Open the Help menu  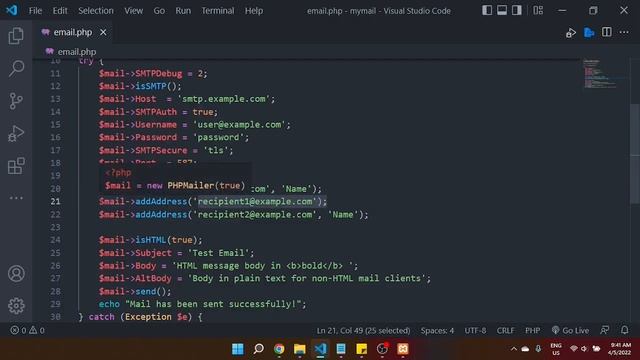click(x=253, y=11)
